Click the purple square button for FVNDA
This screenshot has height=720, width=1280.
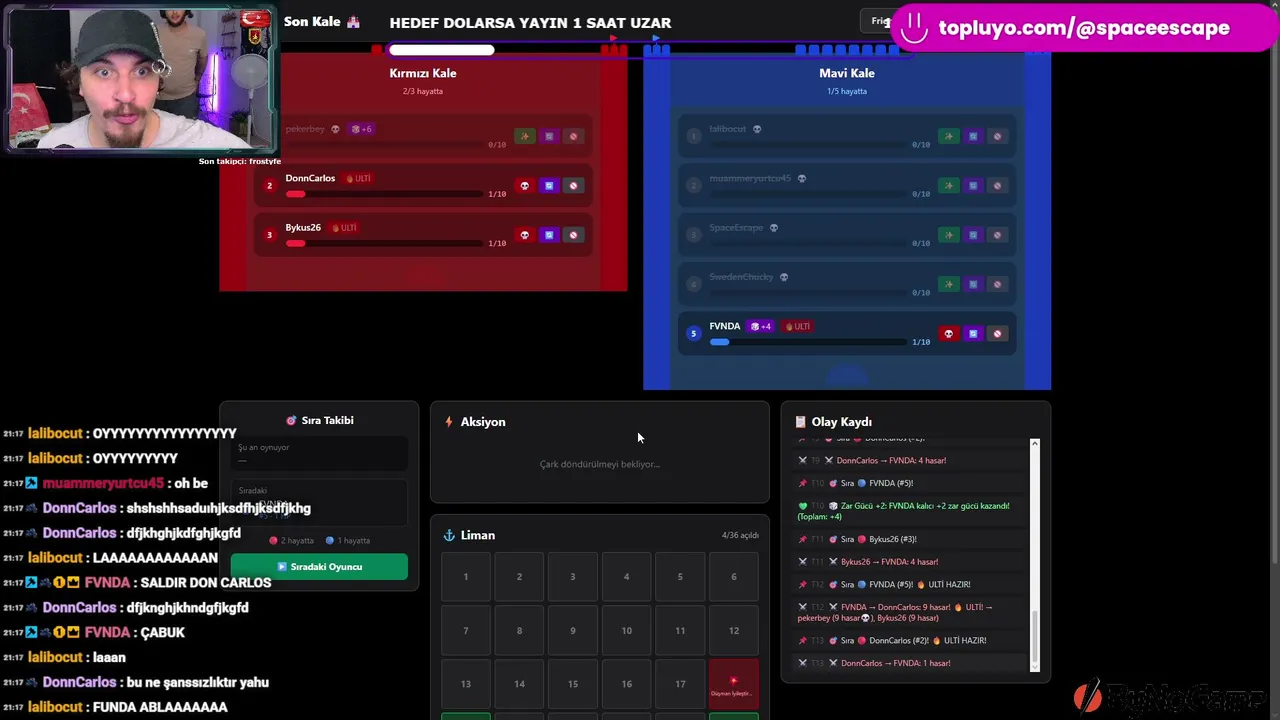coord(973,333)
